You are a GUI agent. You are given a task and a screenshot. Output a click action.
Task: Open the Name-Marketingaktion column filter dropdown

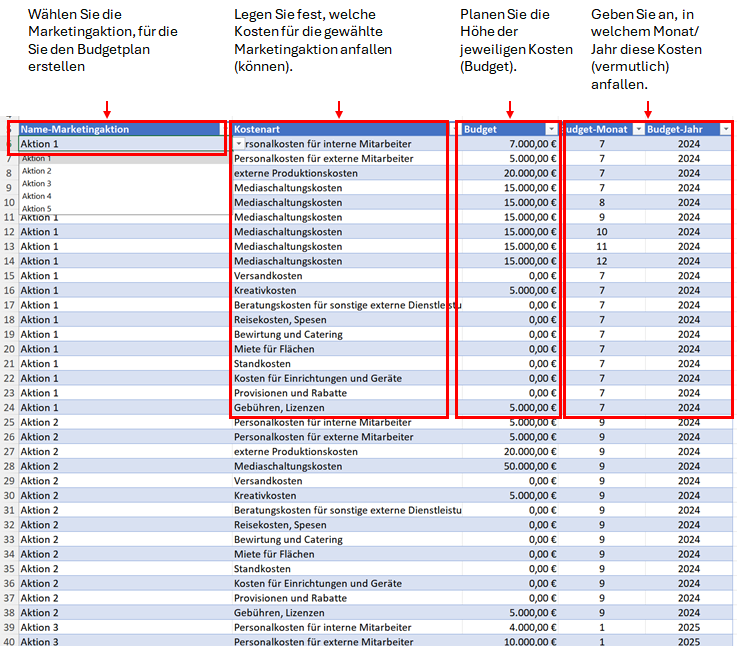coord(223,129)
